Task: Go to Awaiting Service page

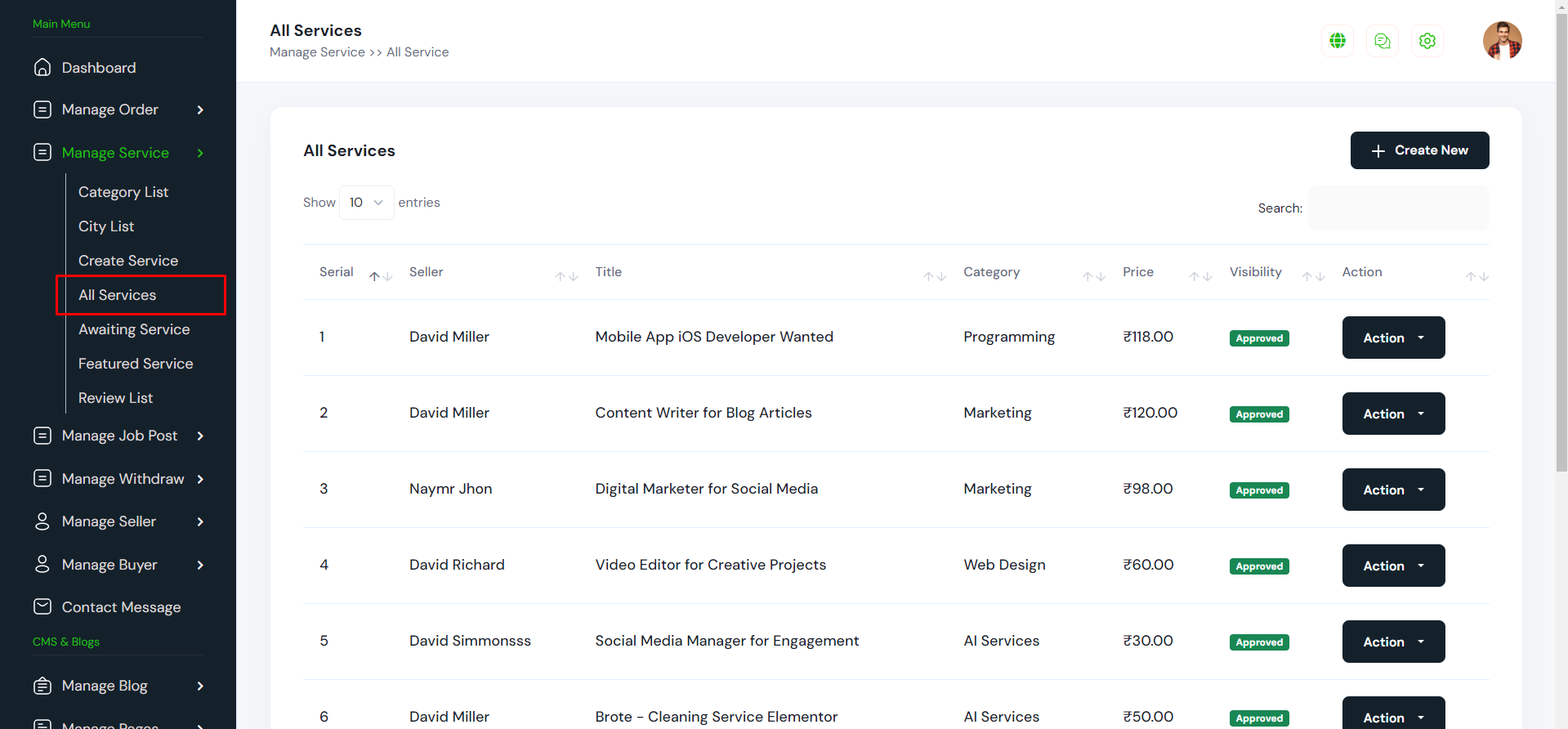Action: click(134, 329)
